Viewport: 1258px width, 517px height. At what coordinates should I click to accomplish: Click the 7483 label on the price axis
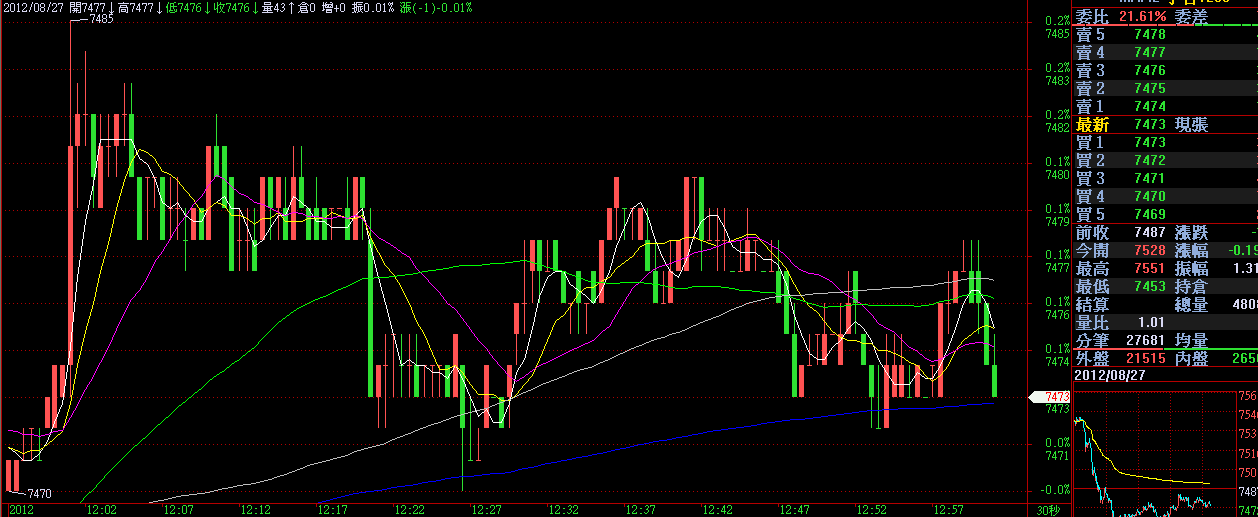tap(1058, 81)
